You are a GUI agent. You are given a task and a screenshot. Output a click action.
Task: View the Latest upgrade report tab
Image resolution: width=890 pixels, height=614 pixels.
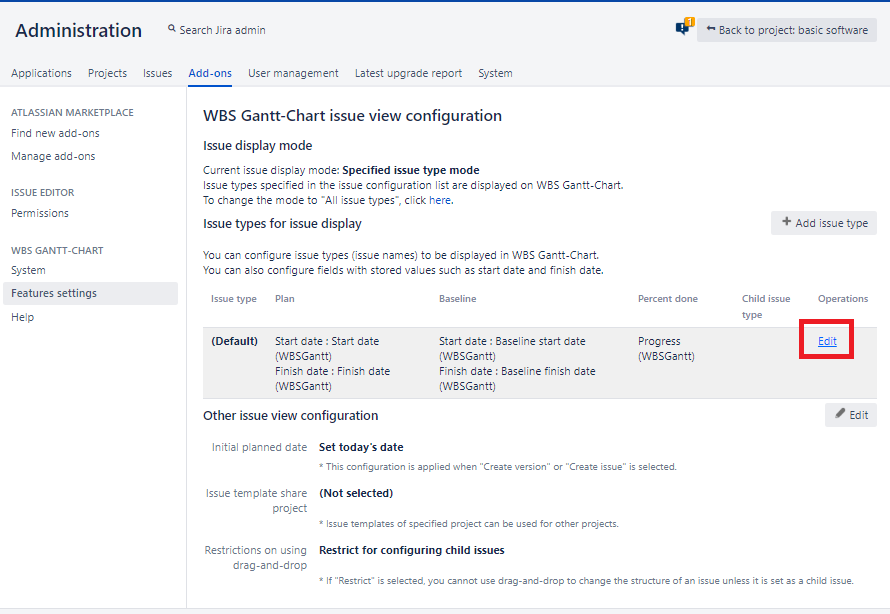click(408, 73)
